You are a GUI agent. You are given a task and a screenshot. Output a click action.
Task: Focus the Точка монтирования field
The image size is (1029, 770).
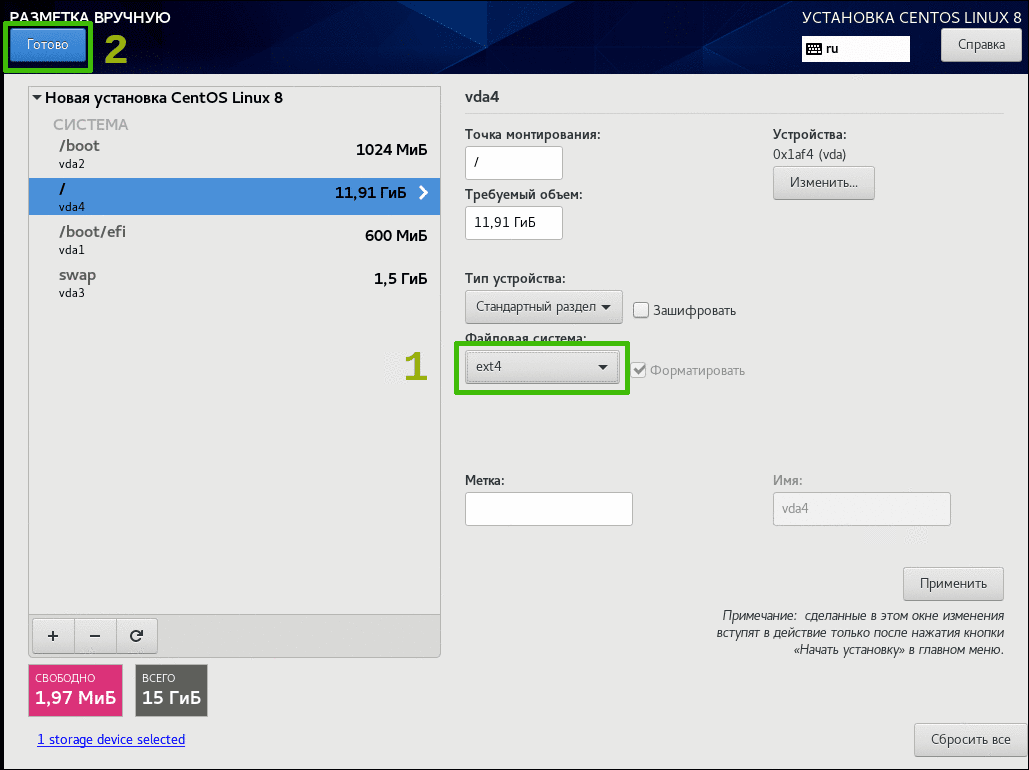pos(514,163)
